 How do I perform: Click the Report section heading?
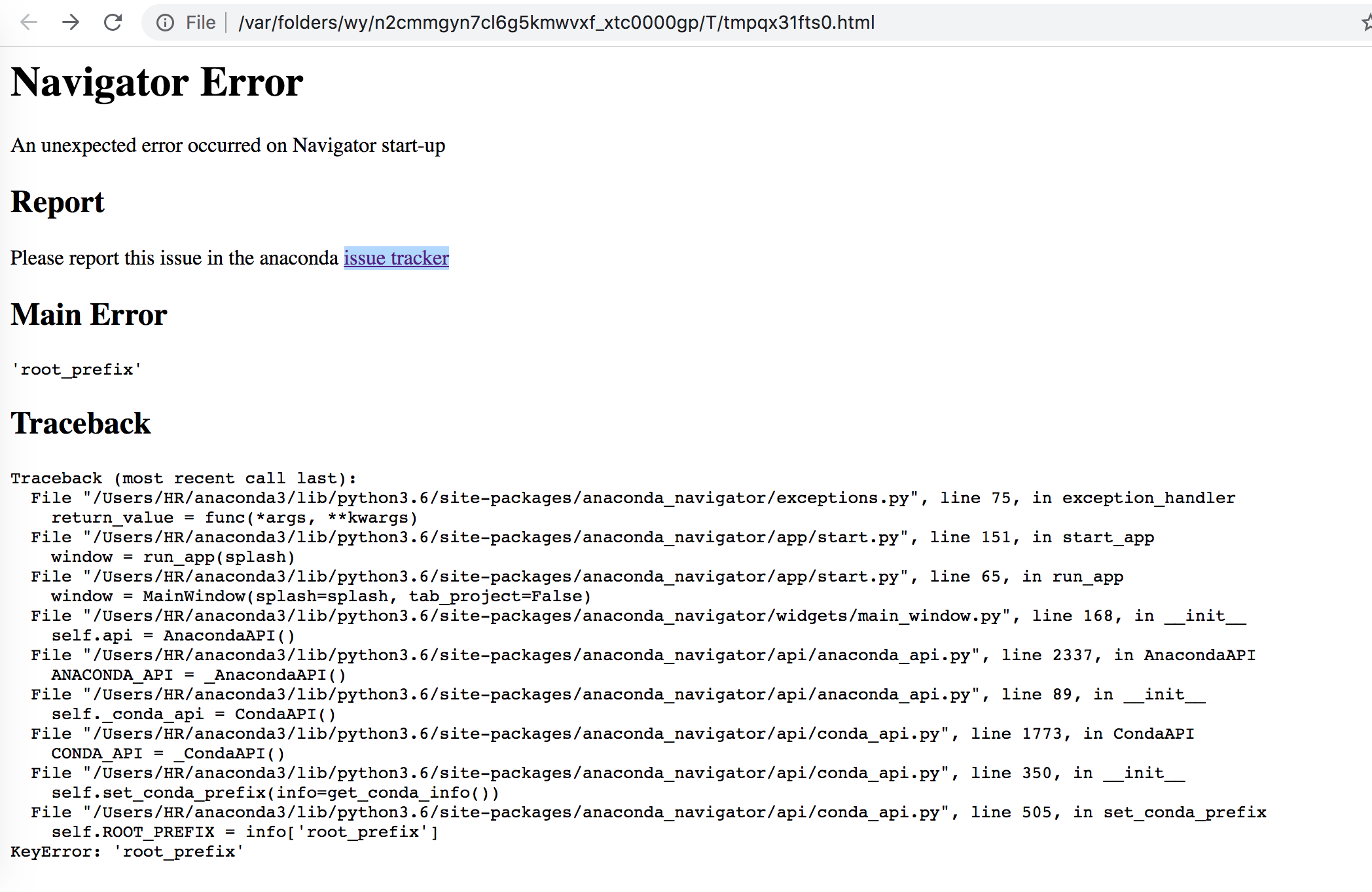[58, 202]
